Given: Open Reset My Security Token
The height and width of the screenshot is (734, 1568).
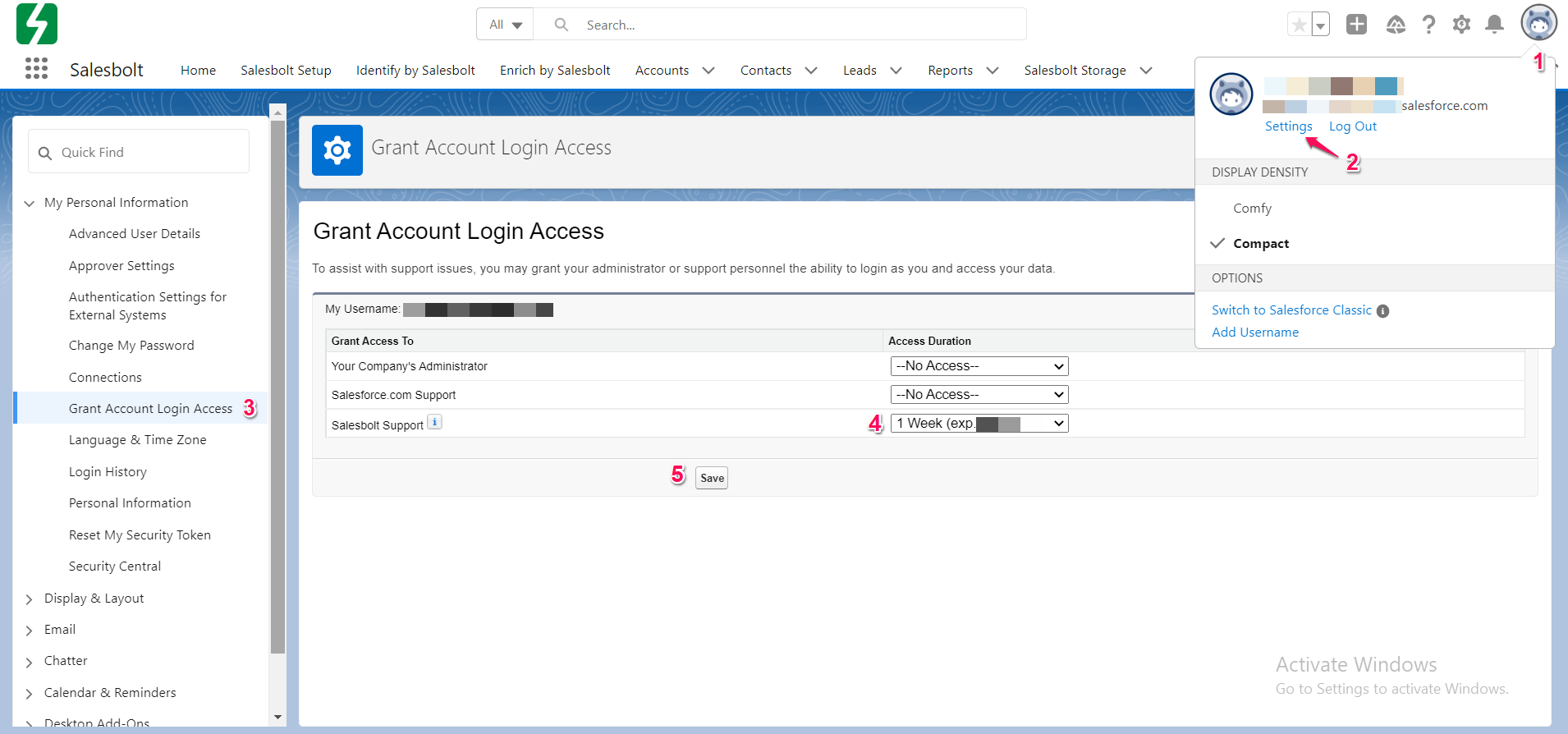Looking at the screenshot, I should (140, 535).
